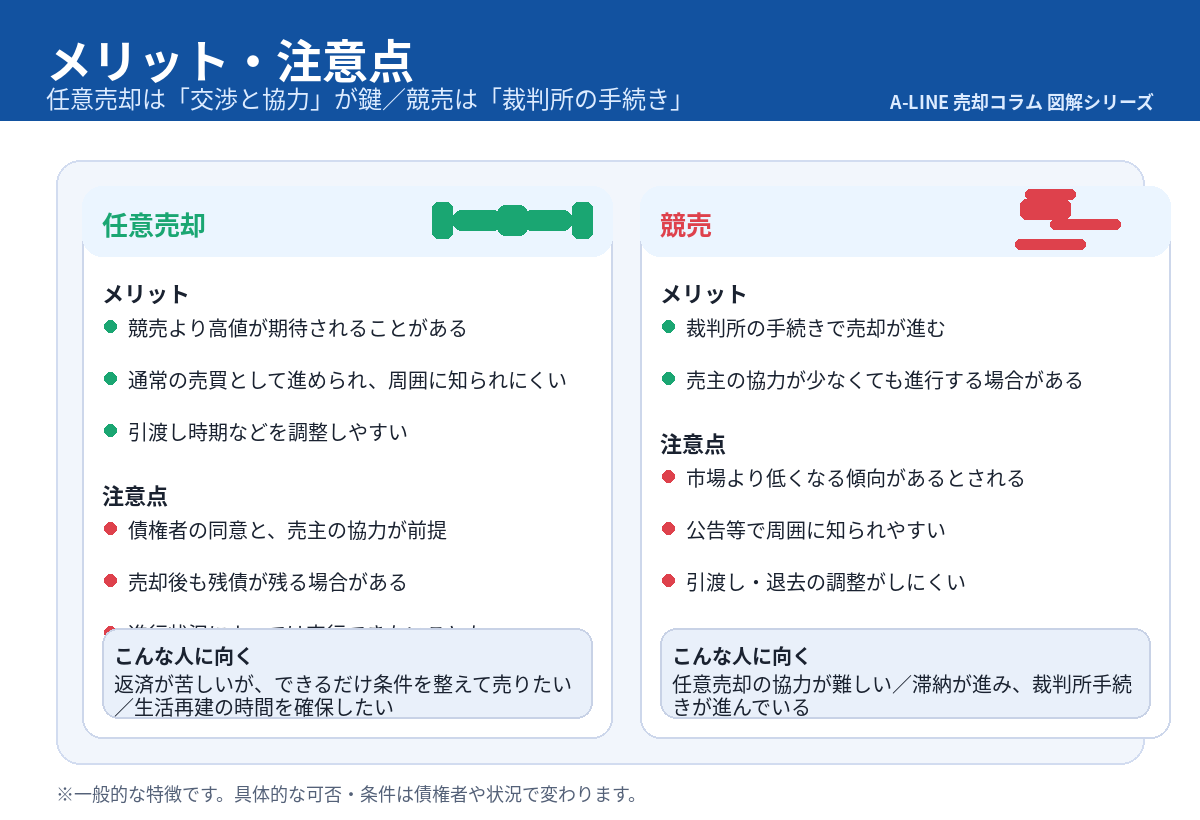Image resolution: width=1200 pixels, height=820 pixels.
Task: Select the 任意売却 card heading
Action: (154, 225)
